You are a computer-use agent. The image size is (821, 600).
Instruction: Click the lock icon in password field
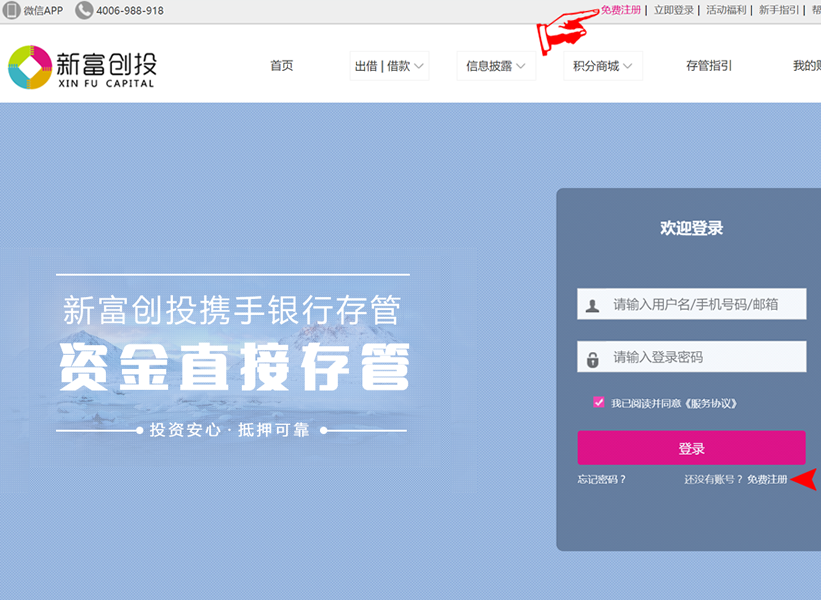coord(592,359)
